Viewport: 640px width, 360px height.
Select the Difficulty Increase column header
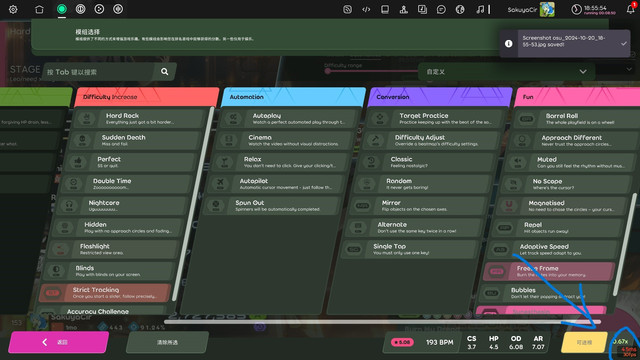147,97
